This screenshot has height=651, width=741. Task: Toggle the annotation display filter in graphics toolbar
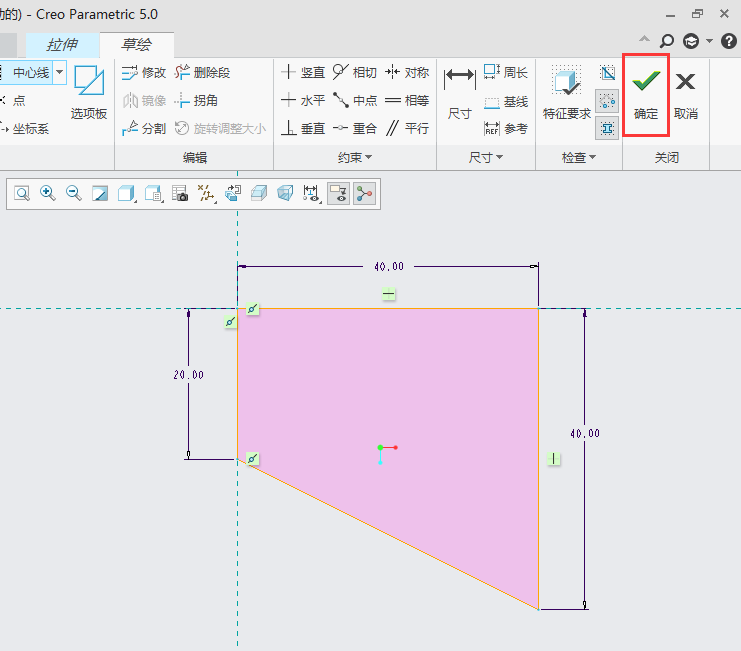(x=338, y=194)
